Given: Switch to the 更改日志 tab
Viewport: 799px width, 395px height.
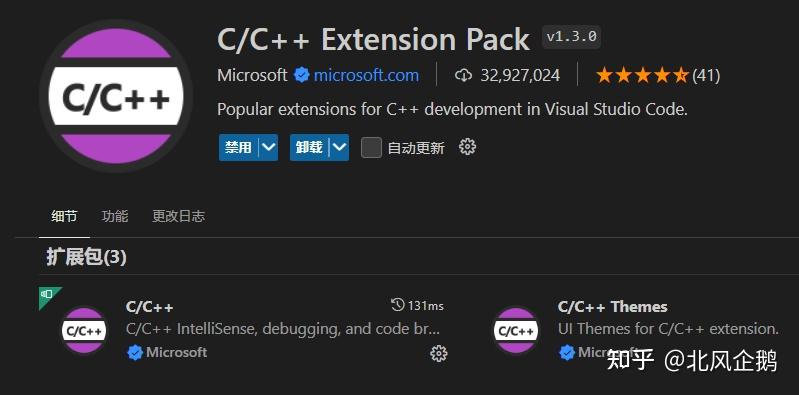Looking at the screenshot, I should click(178, 216).
